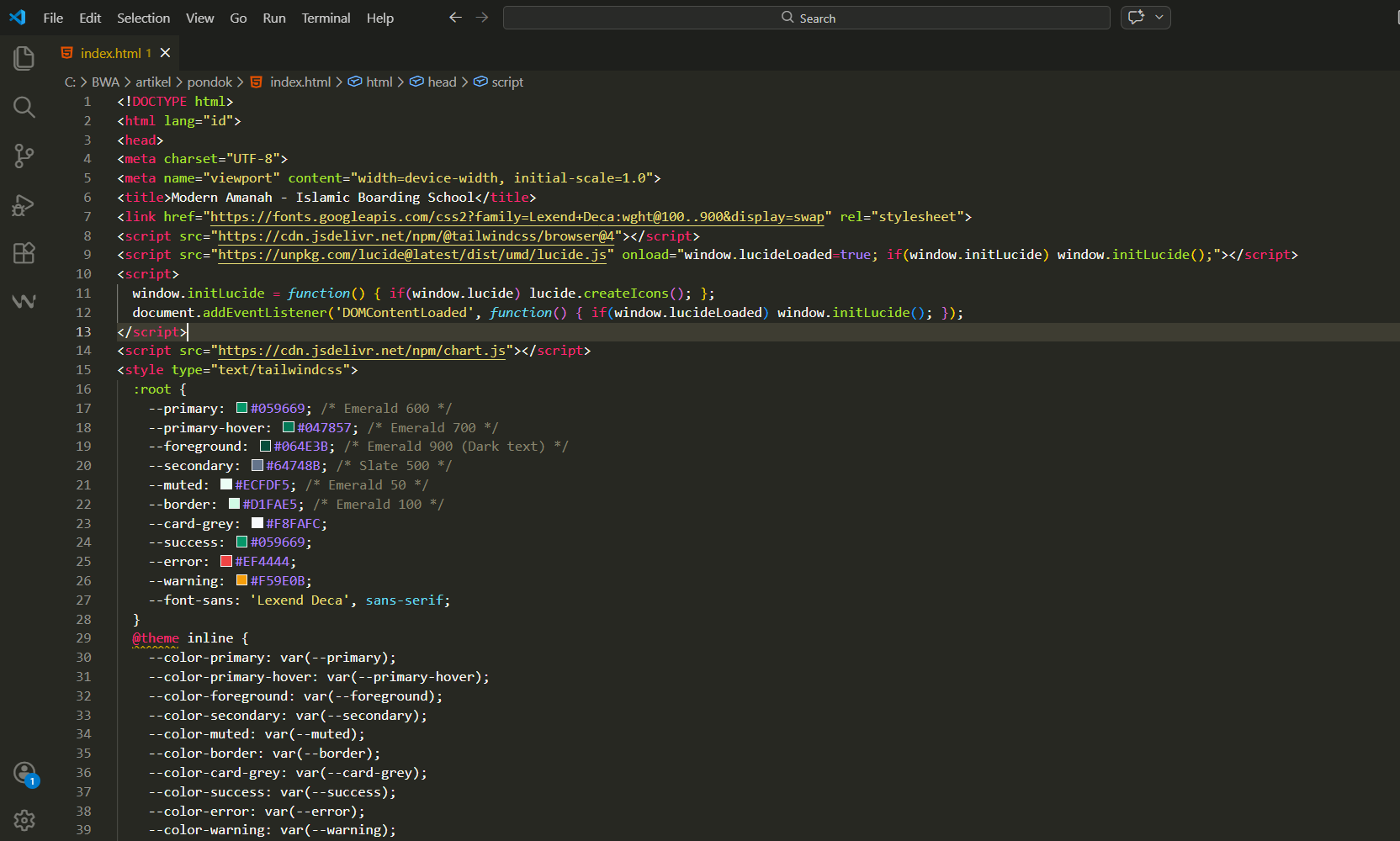
Task: Click the Go Forward arrow
Action: (482, 18)
